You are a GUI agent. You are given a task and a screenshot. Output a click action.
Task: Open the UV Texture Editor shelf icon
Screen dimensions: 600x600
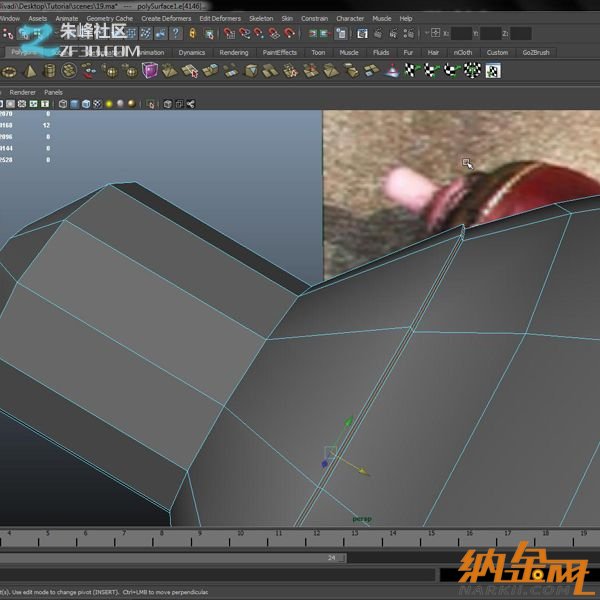click(493, 71)
